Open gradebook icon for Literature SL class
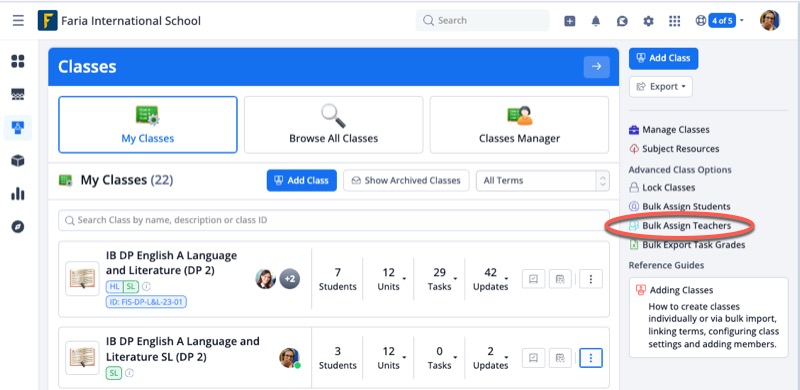The height and width of the screenshot is (390, 800). 534,358
